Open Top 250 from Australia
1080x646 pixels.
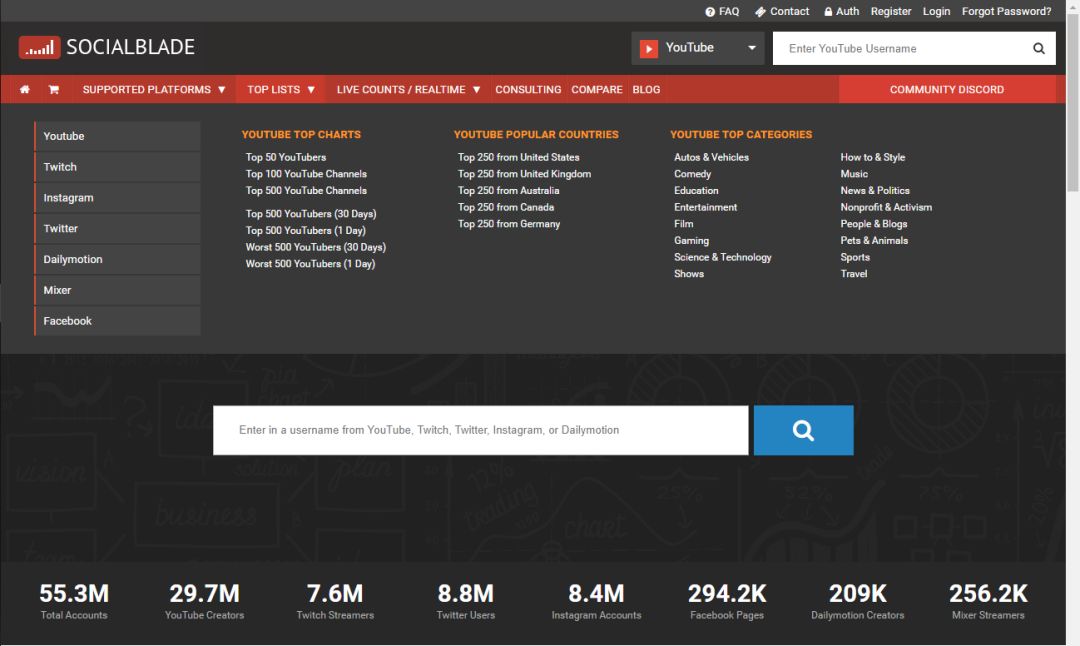click(x=508, y=190)
